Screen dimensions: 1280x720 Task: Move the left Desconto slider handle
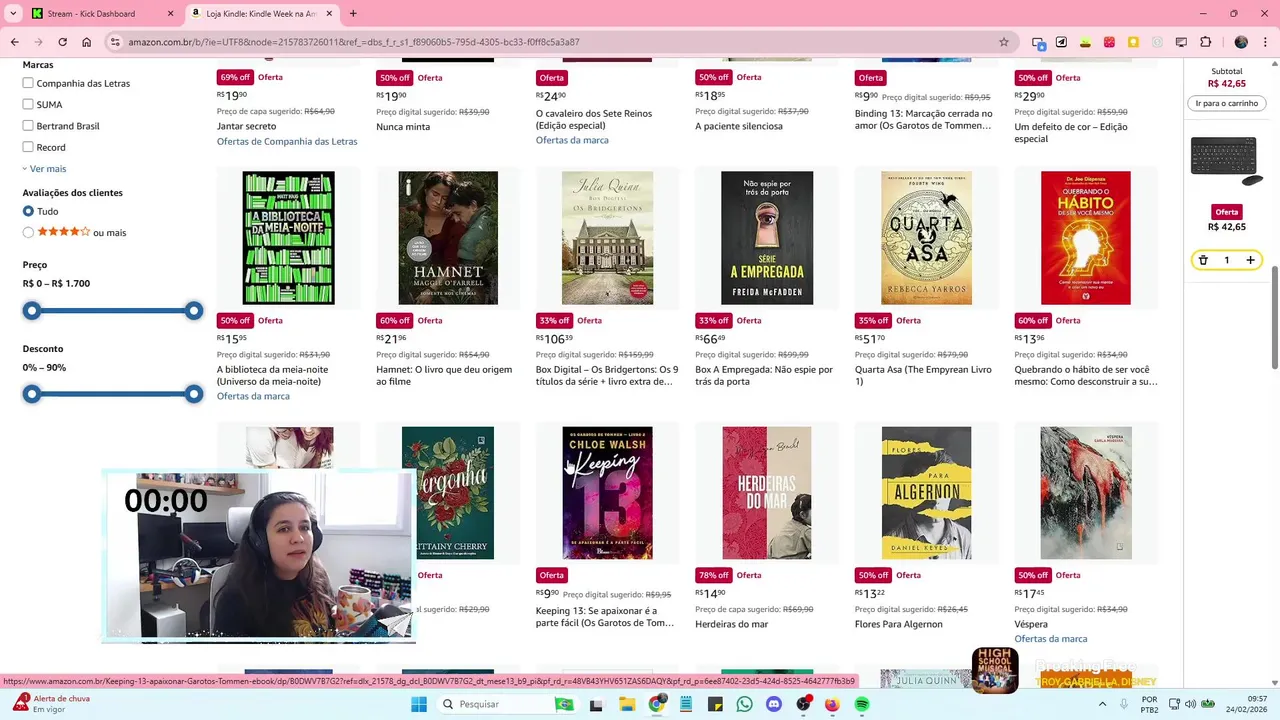tap(32, 394)
